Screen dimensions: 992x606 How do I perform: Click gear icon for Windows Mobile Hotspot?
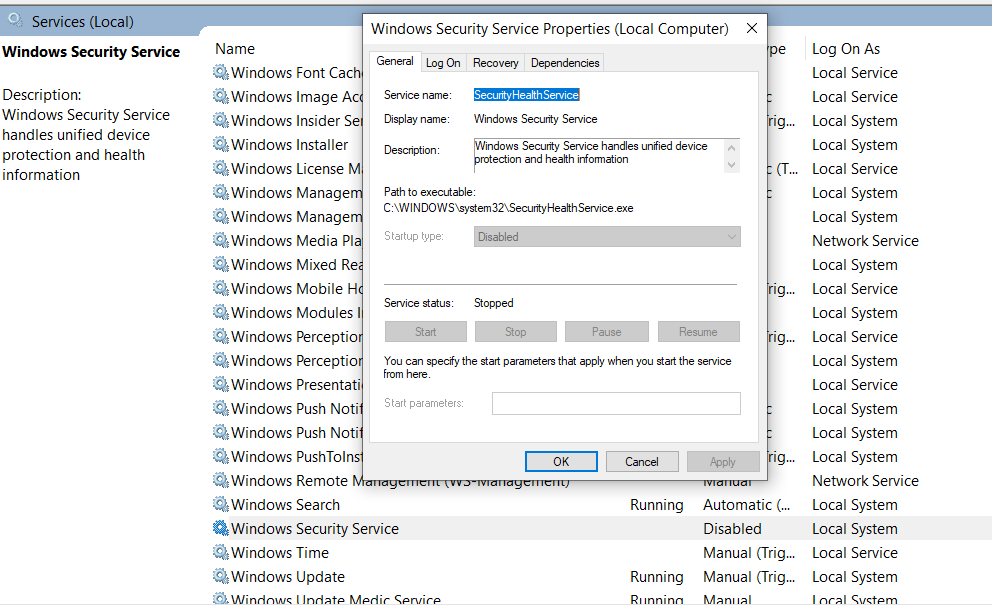(220, 288)
